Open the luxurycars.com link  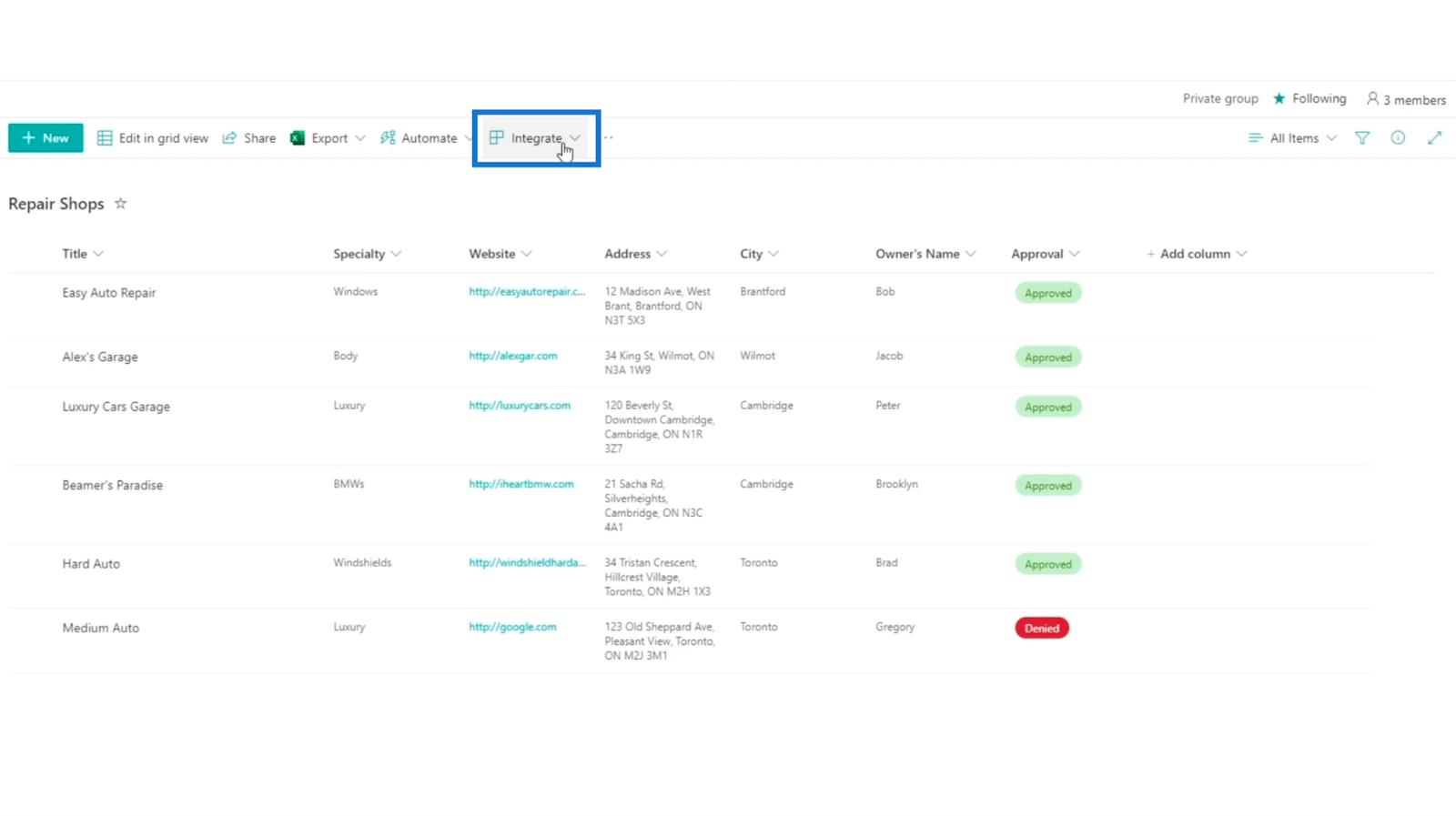(x=520, y=405)
